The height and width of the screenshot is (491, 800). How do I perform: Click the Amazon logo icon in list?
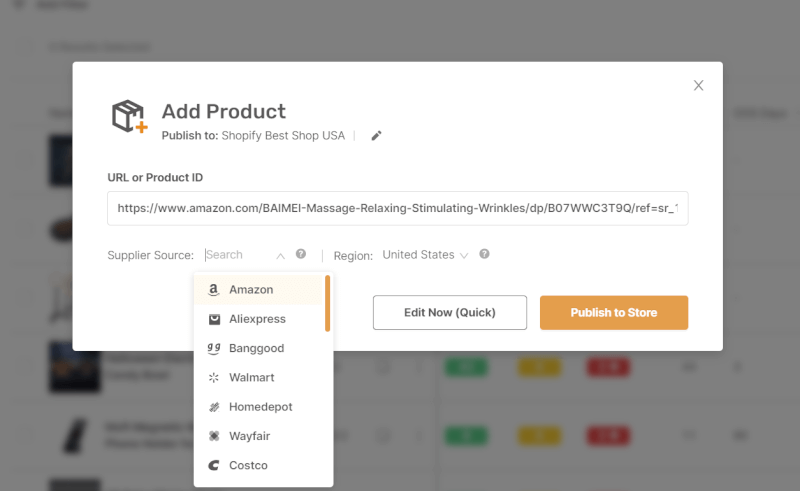coord(214,289)
